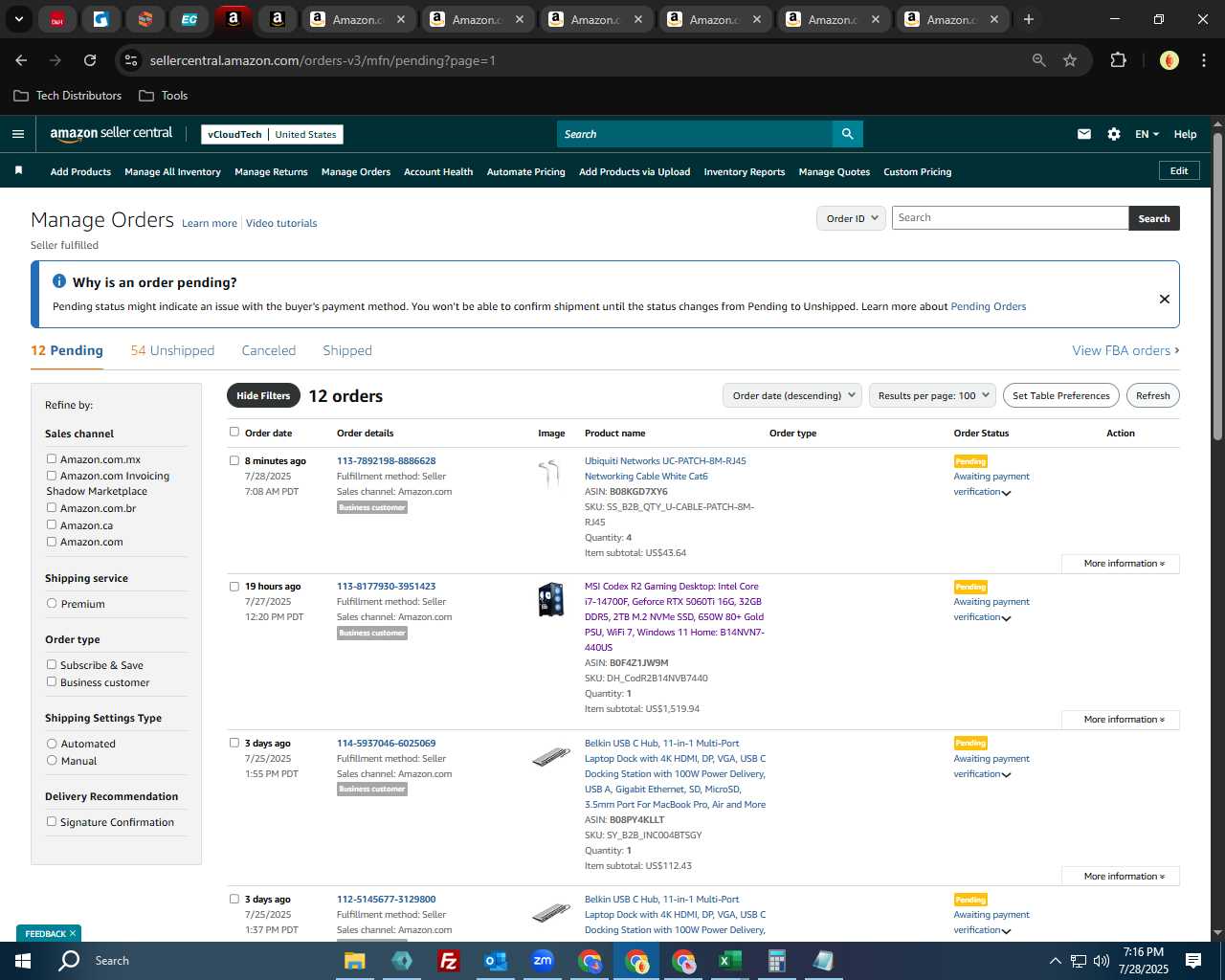
Task: Open the tab search dropdown arrow
Action: [18, 19]
